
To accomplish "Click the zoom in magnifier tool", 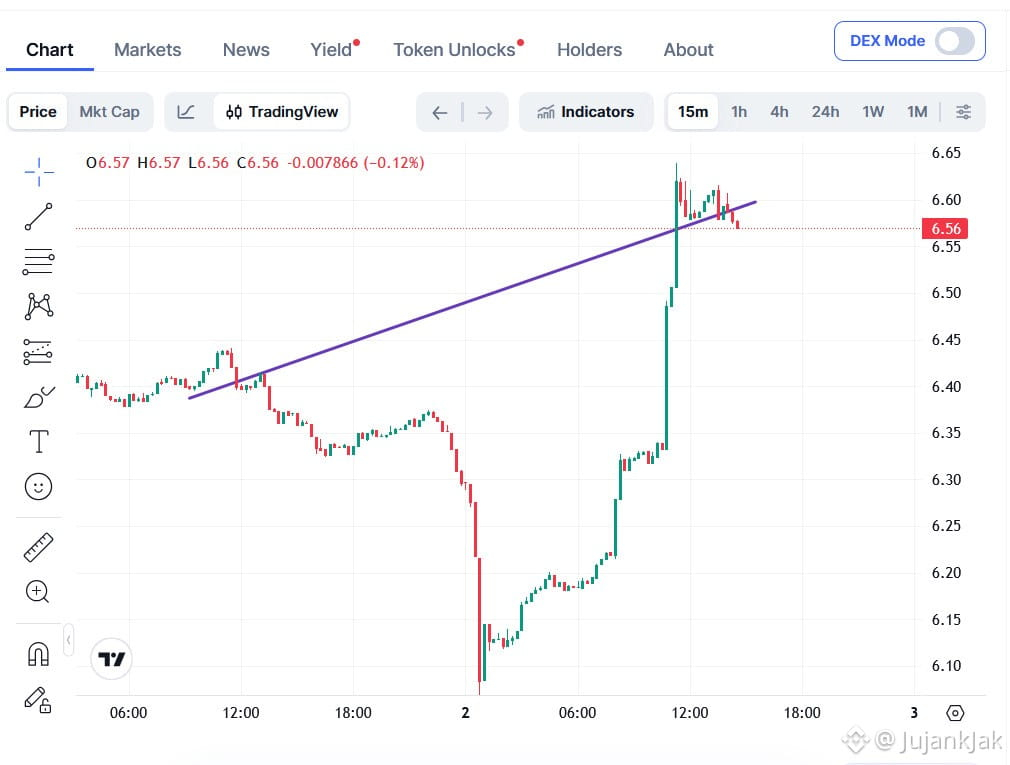I will click(x=37, y=591).
